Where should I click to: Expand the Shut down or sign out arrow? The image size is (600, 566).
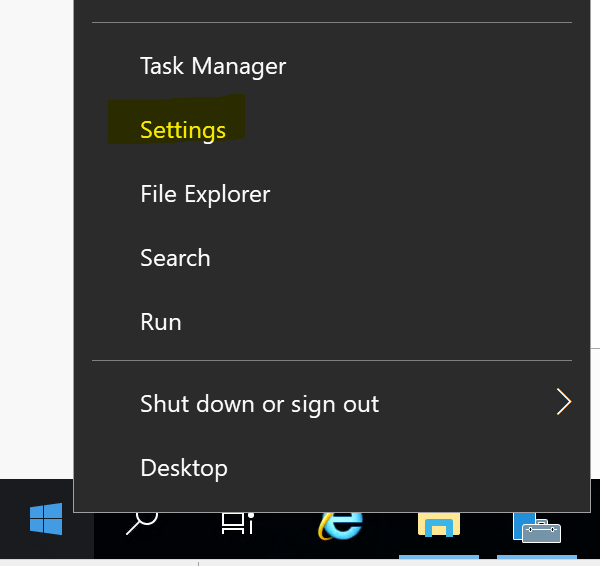[563, 403]
